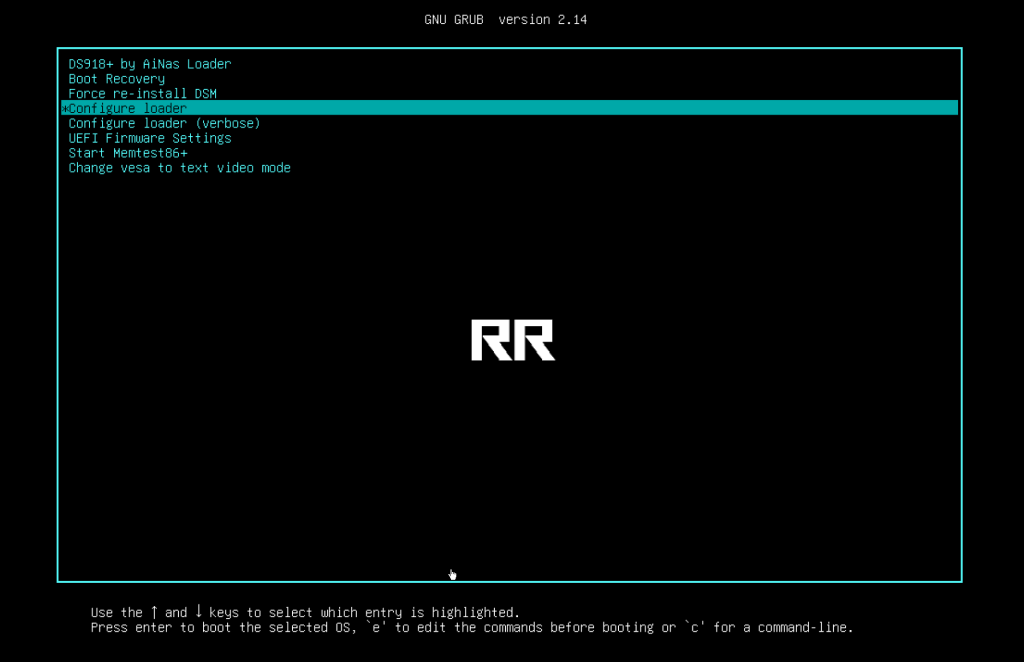1024x662 pixels.
Task: Open UEFI Firmware Settings entry
Action: [x=150, y=138]
